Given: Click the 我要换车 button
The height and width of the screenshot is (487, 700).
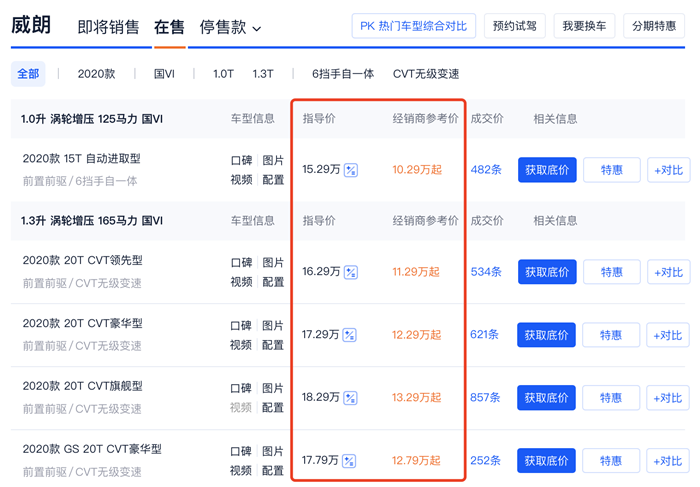Looking at the screenshot, I should [x=584, y=26].
